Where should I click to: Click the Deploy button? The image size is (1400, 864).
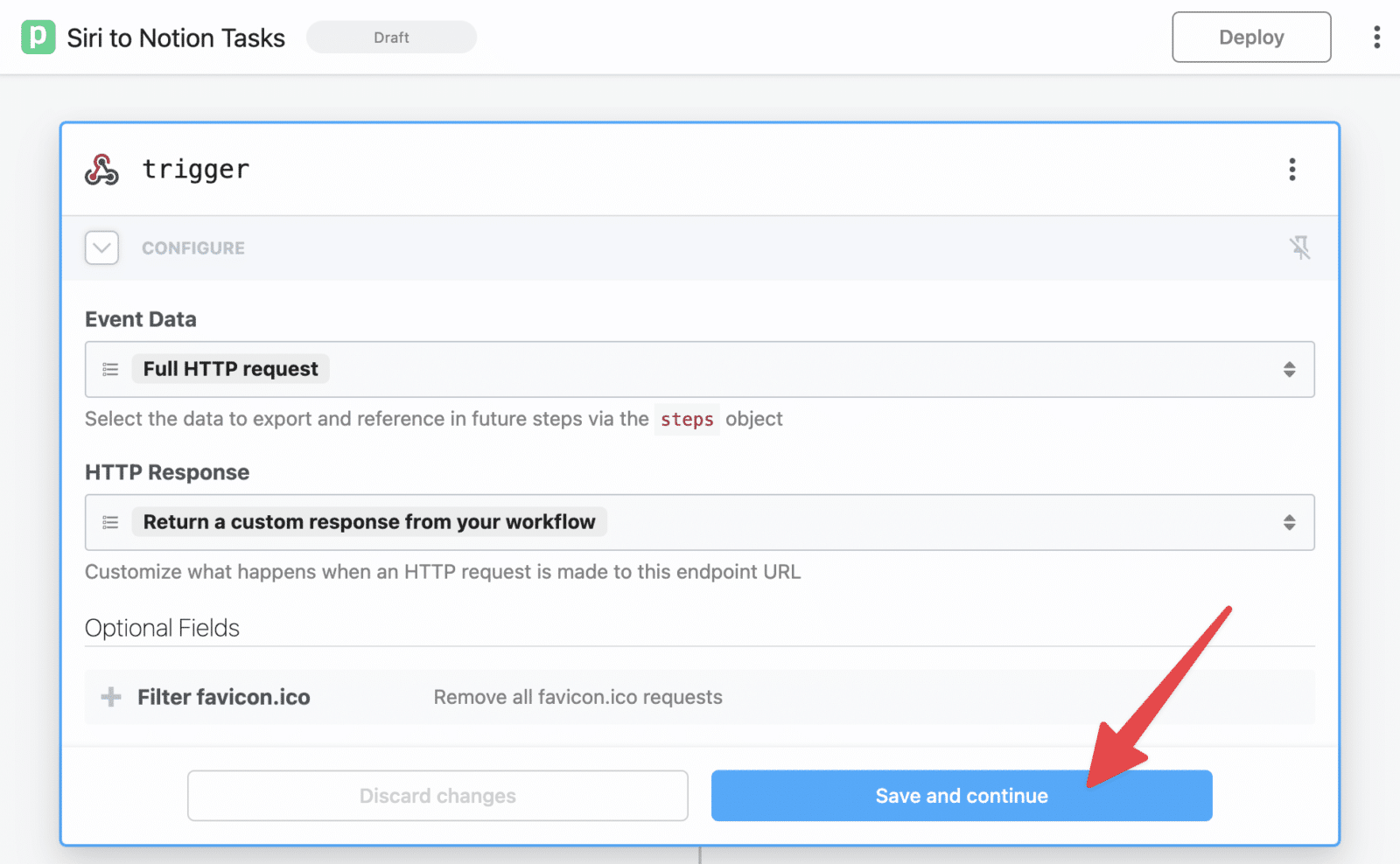click(1251, 37)
